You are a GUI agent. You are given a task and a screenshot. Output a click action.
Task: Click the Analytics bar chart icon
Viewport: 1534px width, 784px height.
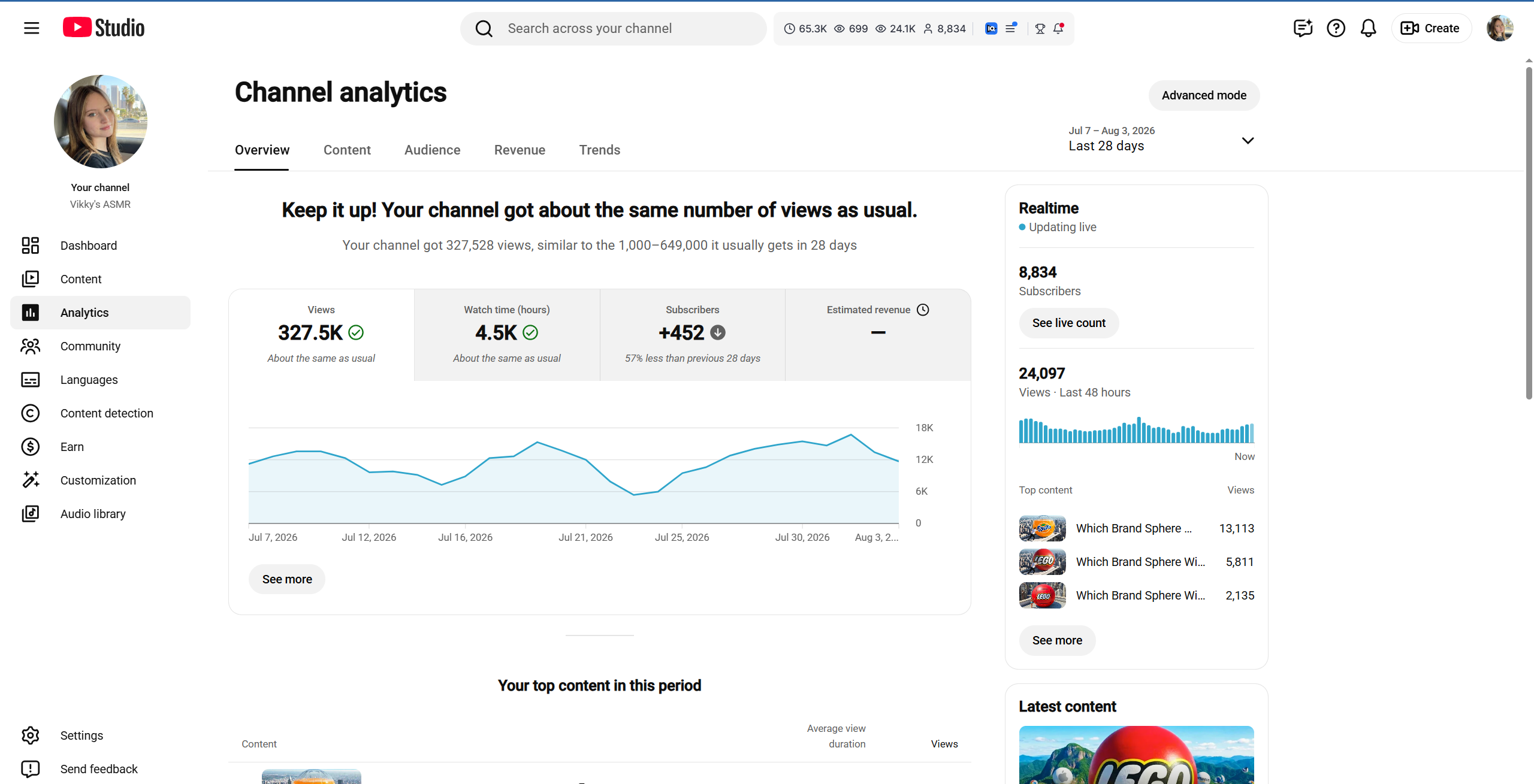pos(31,313)
